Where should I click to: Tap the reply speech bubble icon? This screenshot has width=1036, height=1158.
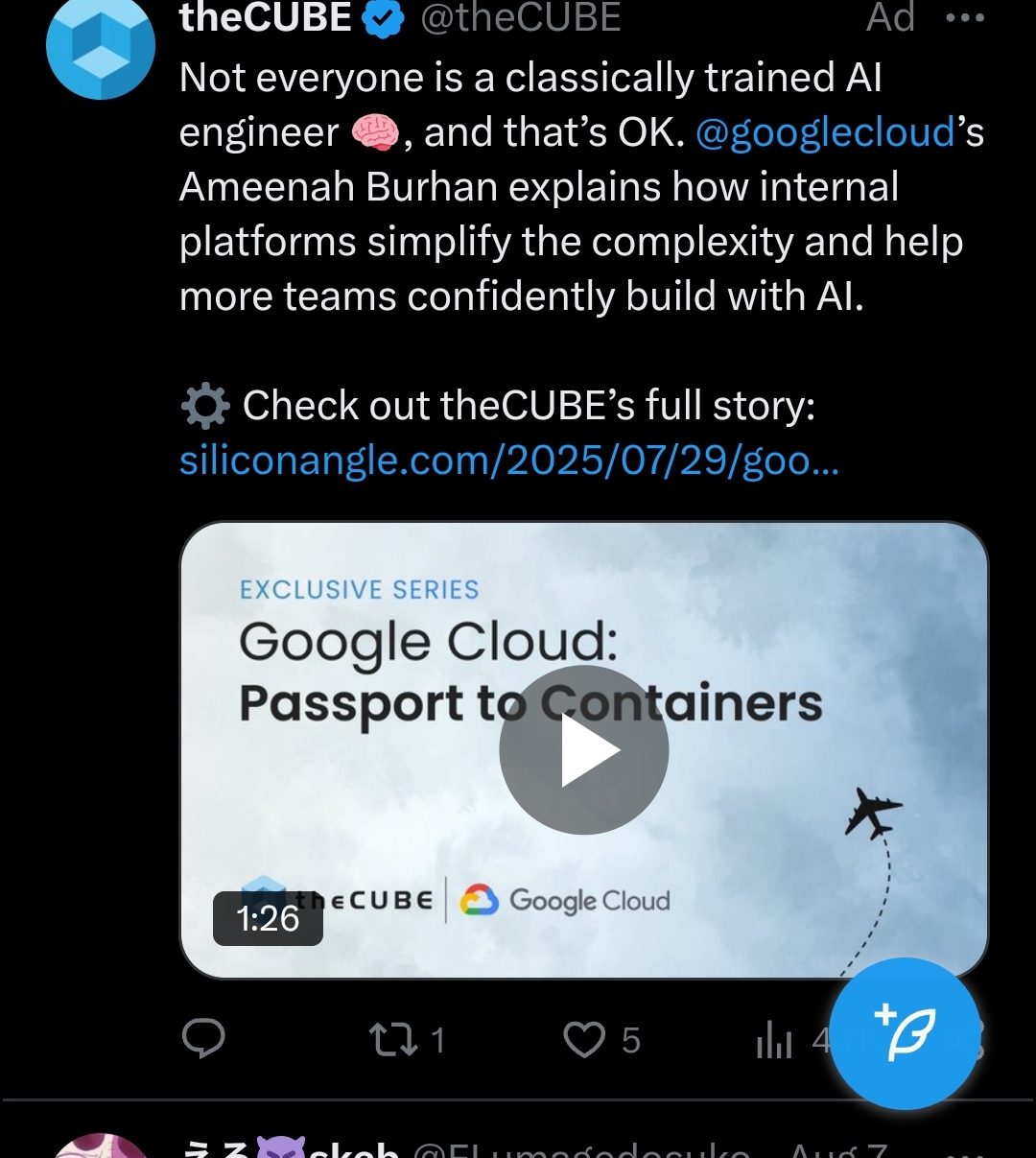click(203, 1039)
